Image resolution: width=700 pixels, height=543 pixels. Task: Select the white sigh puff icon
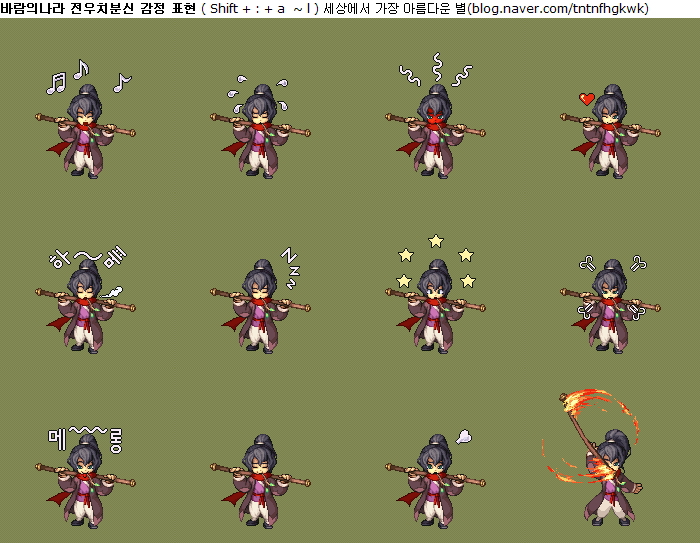pyautogui.click(x=462, y=436)
